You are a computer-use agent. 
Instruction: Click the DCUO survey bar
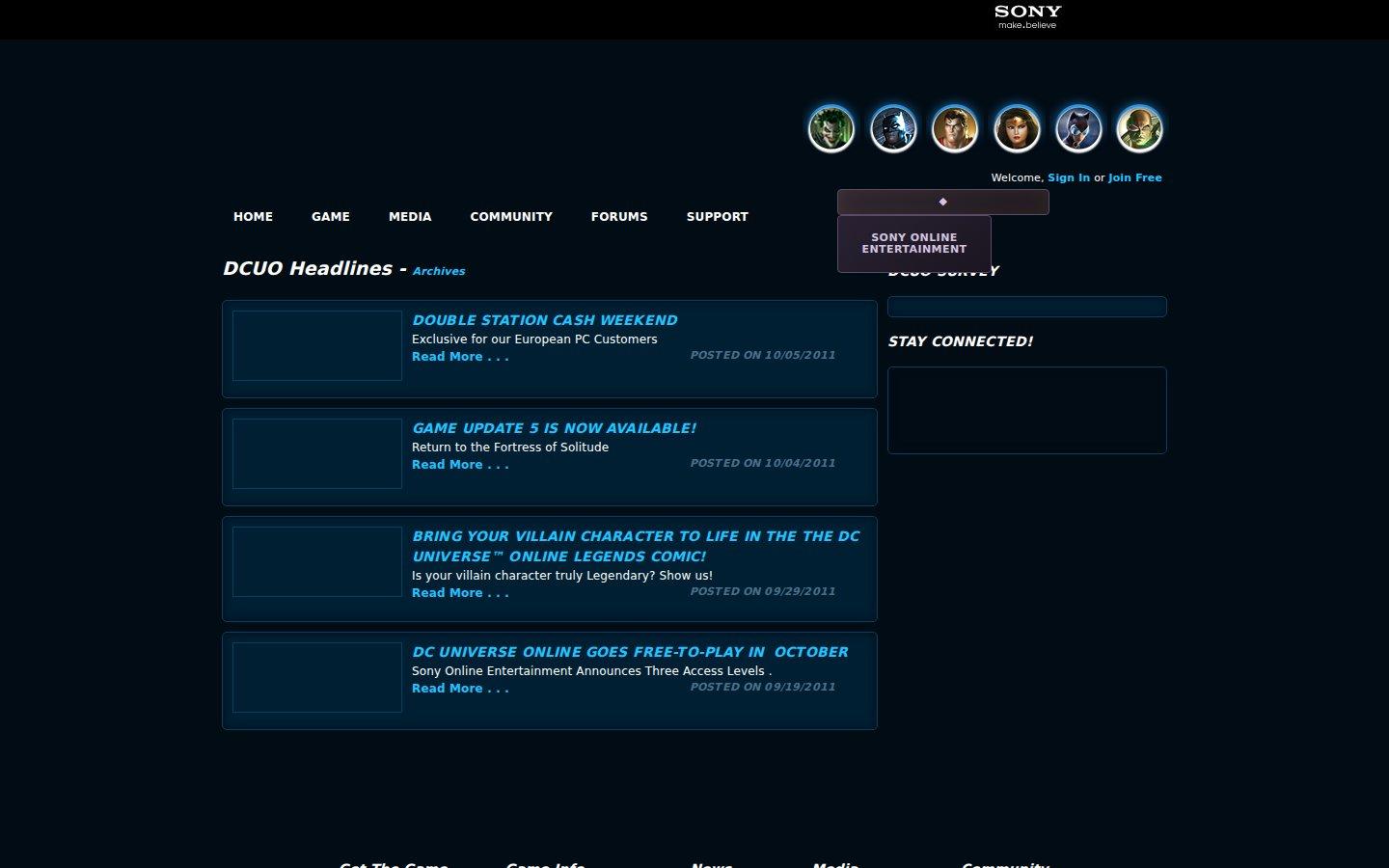1027,307
